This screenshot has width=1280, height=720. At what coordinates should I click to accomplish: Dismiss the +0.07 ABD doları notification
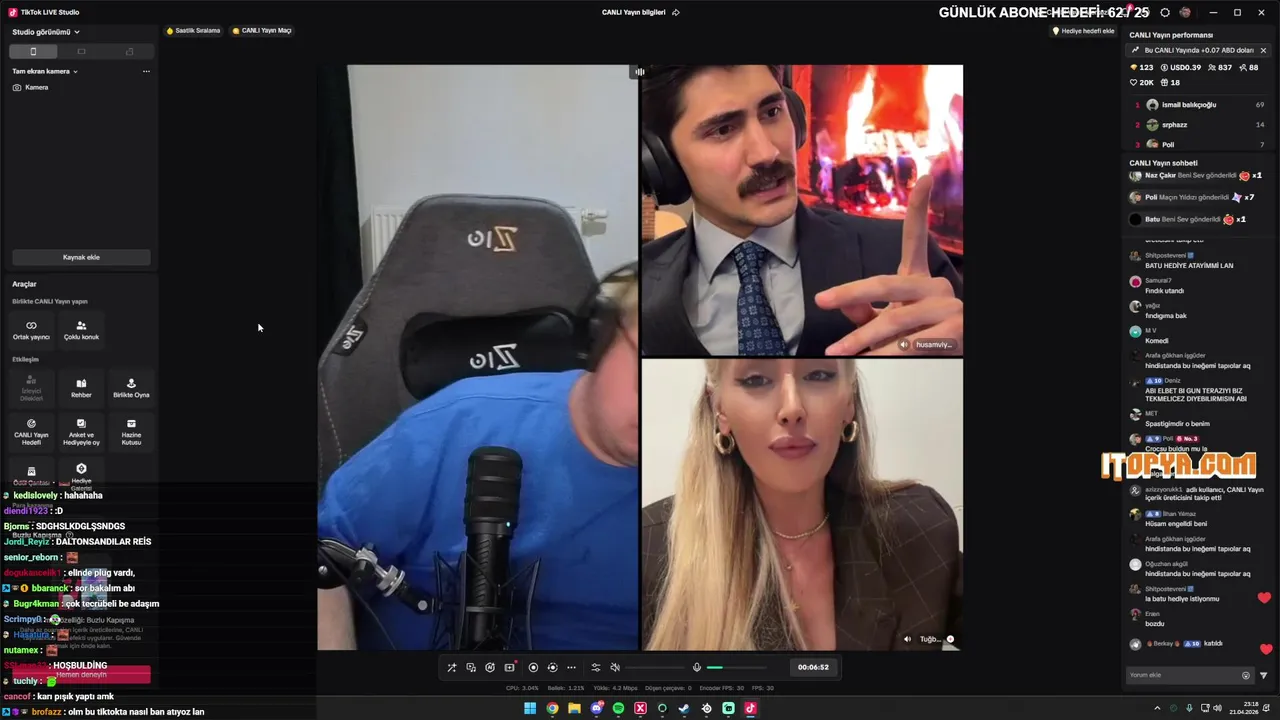[x=1263, y=50]
